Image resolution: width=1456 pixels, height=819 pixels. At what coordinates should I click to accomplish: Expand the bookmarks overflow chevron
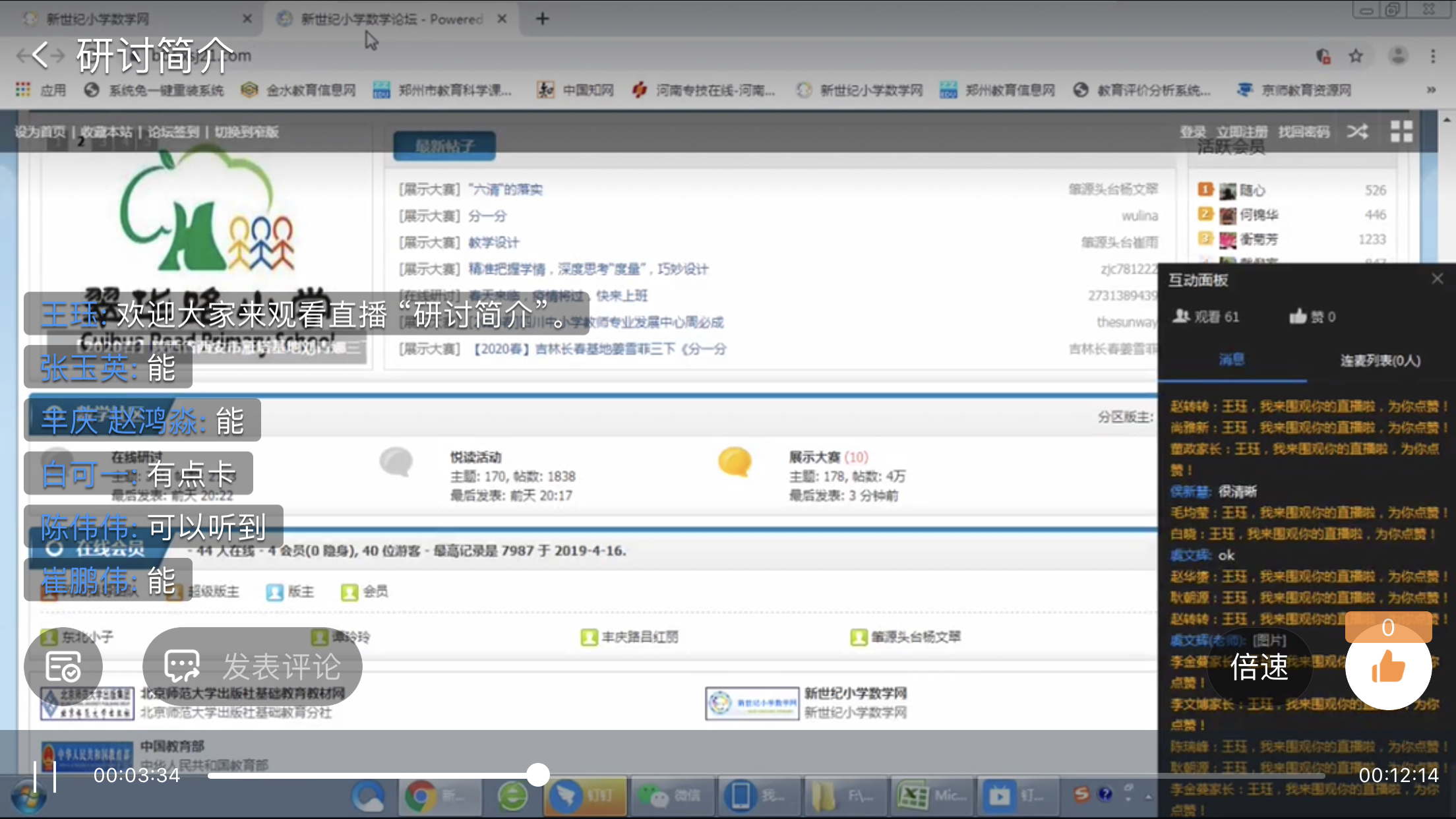click(1431, 90)
